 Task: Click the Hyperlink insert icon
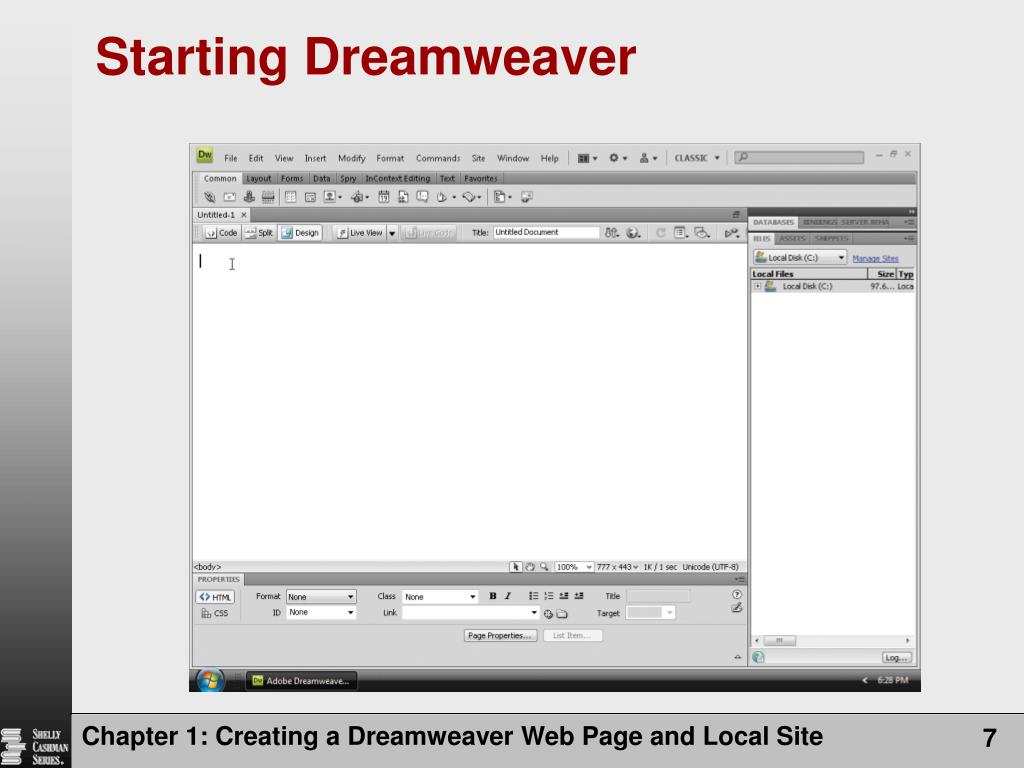tap(210, 197)
